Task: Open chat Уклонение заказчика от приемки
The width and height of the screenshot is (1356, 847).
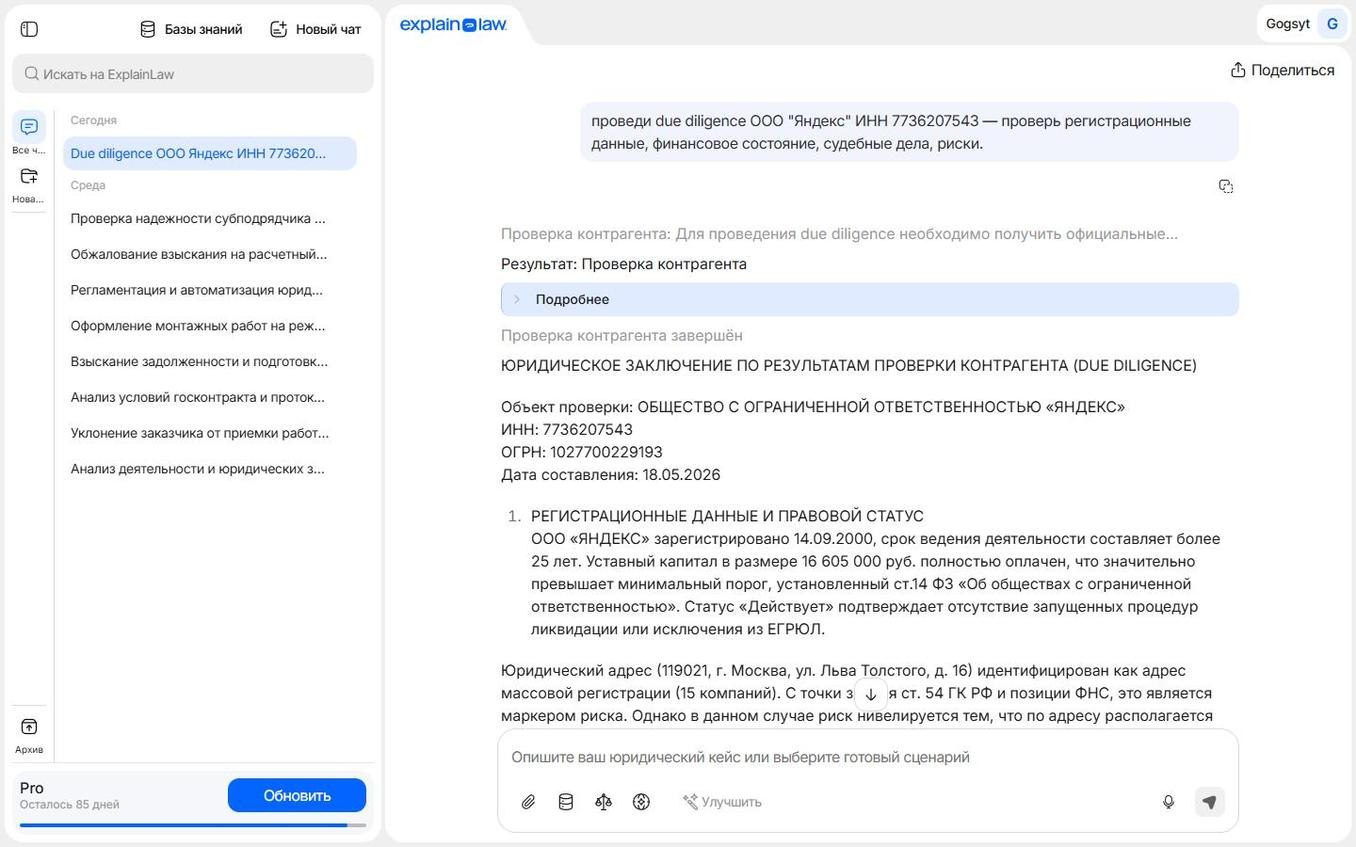Action: (x=198, y=433)
